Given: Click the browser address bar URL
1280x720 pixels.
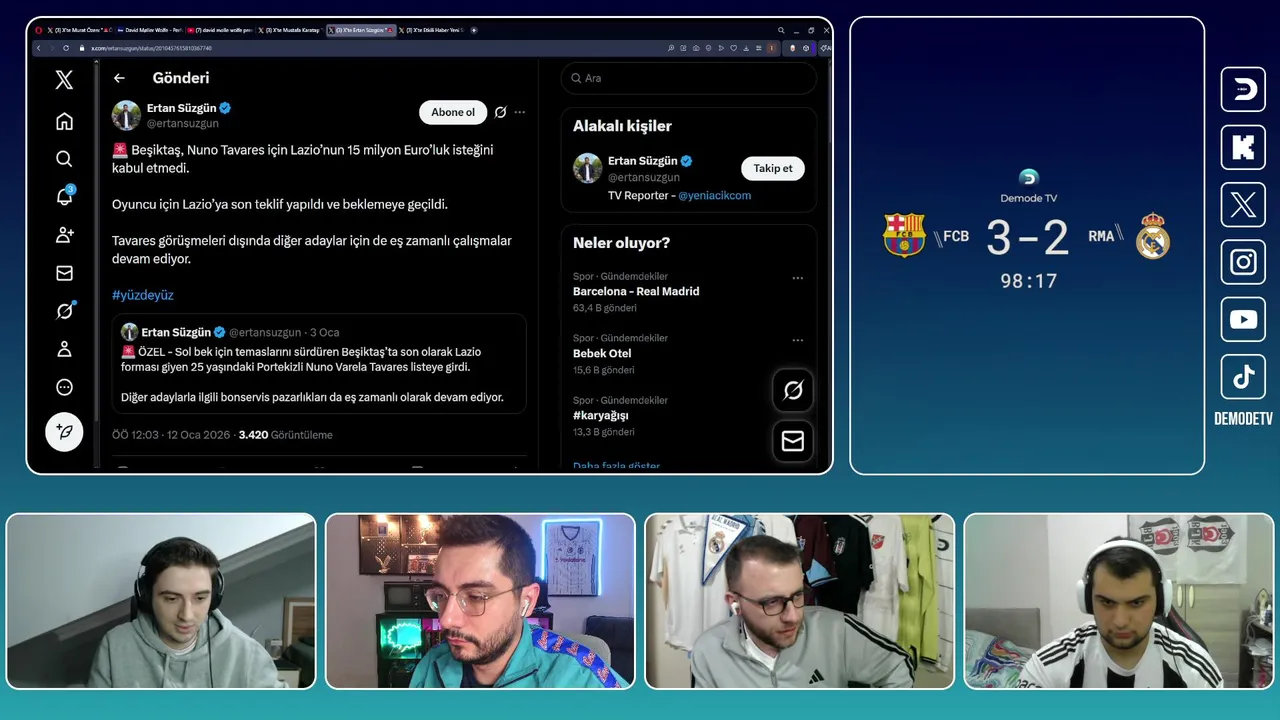Looking at the screenshot, I should (x=152, y=48).
